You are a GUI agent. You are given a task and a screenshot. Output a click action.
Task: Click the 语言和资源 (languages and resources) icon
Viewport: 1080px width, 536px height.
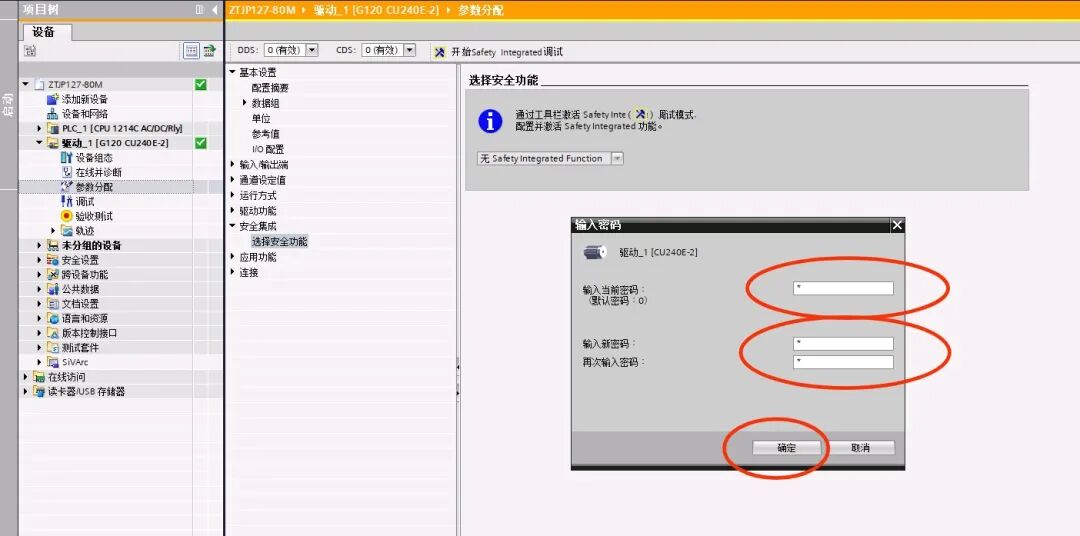[53, 318]
